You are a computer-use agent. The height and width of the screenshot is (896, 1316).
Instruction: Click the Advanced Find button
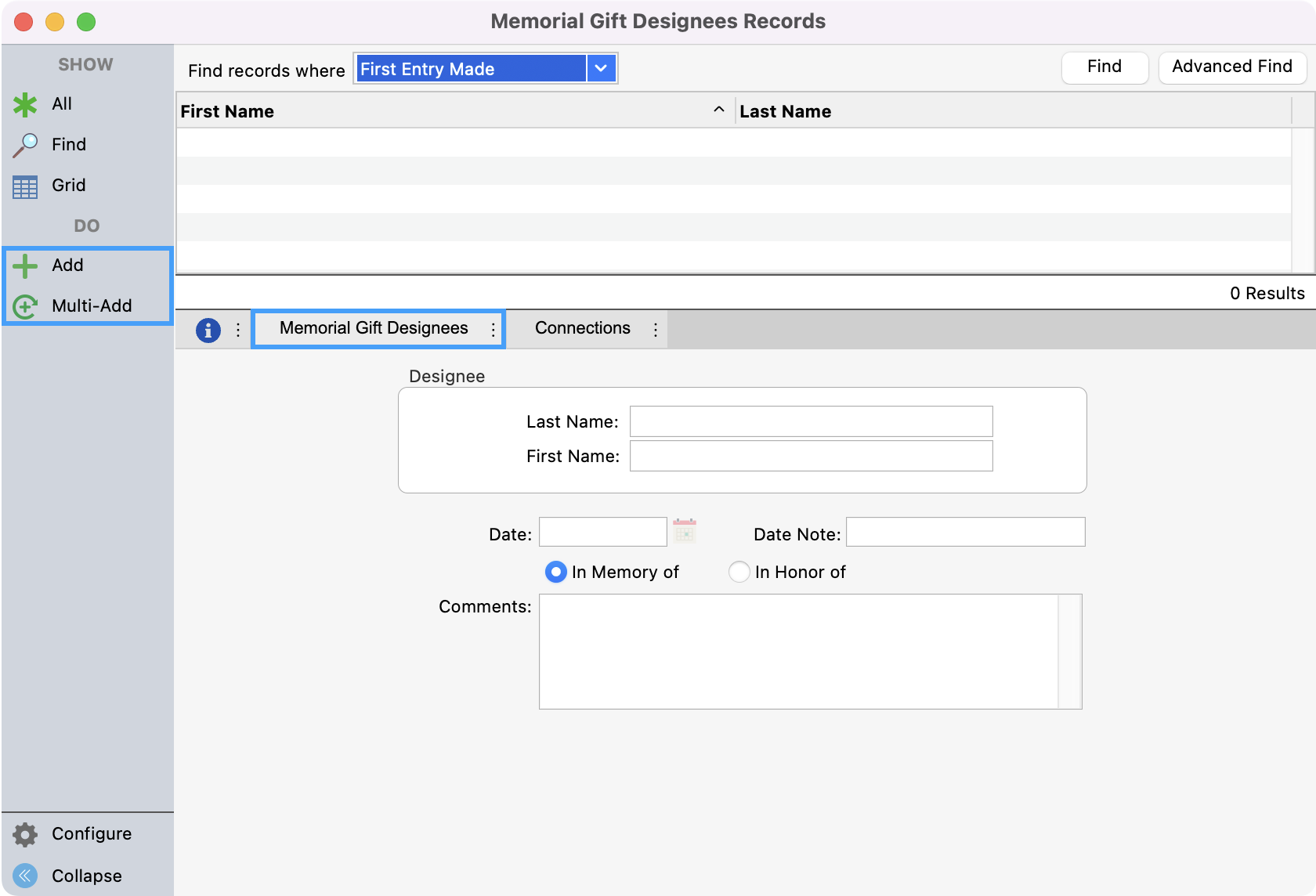tap(1231, 67)
